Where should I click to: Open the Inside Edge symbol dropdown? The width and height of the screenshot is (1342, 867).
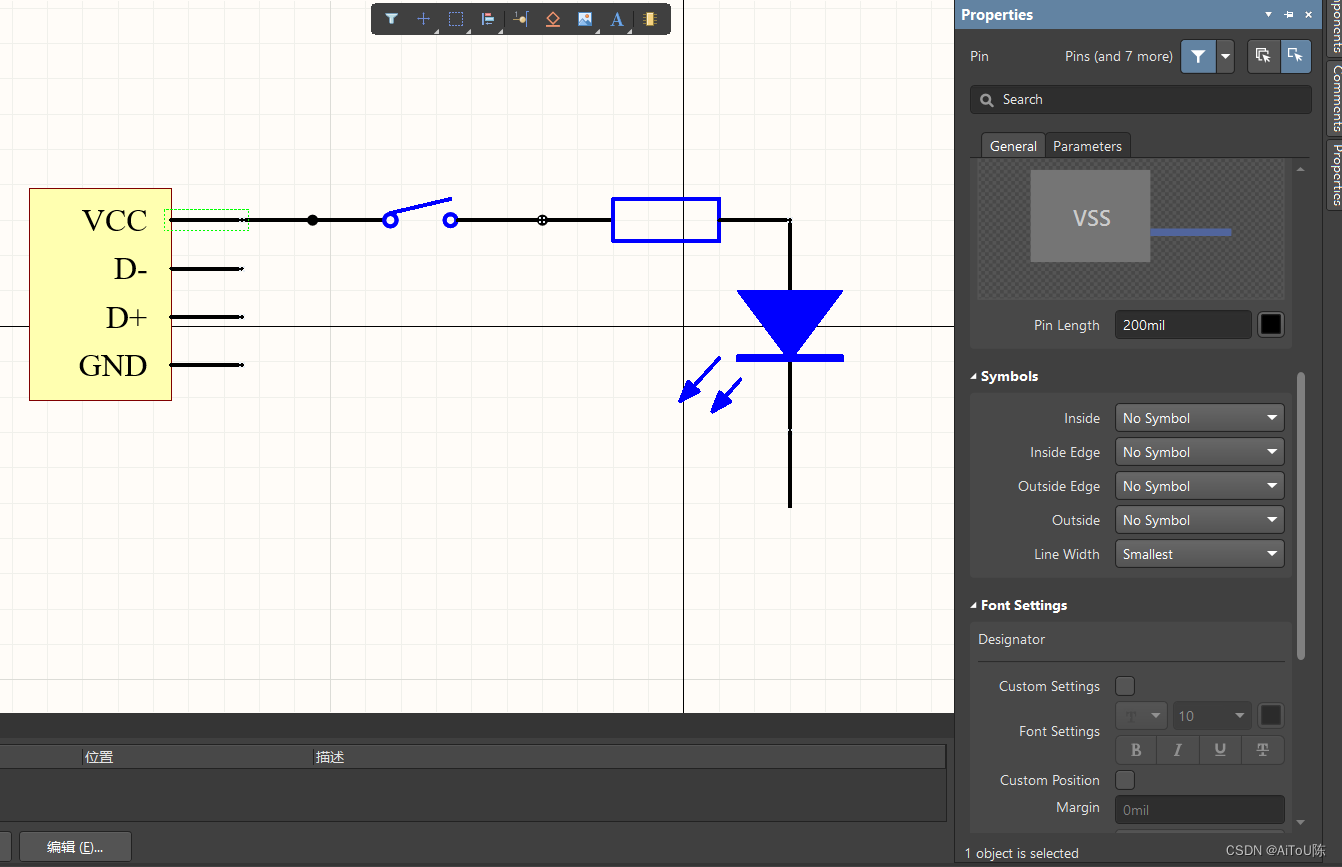[x=1199, y=452]
